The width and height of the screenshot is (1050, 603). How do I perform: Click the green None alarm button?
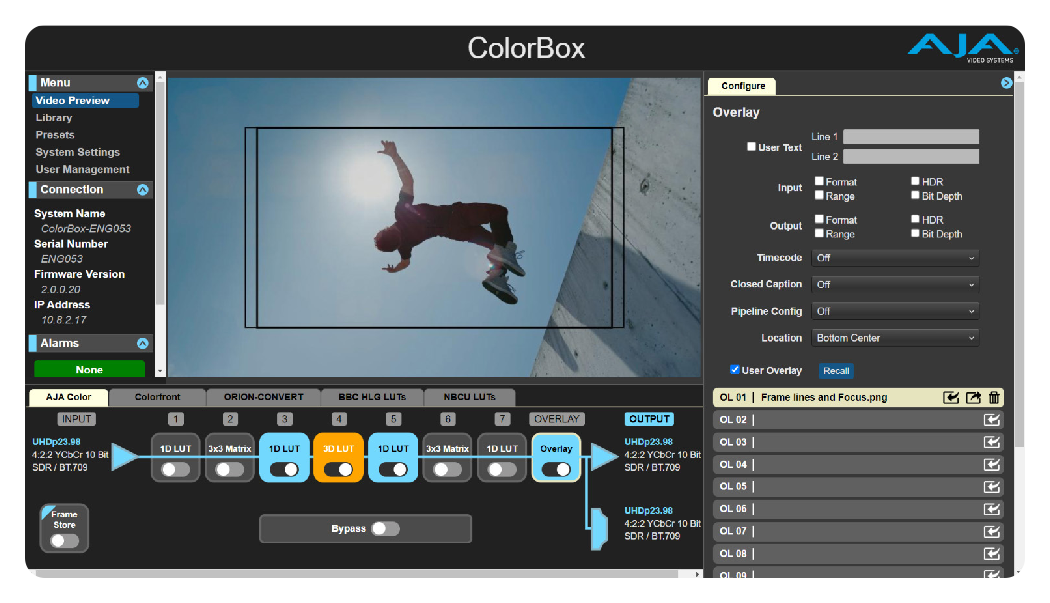pos(89,369)
